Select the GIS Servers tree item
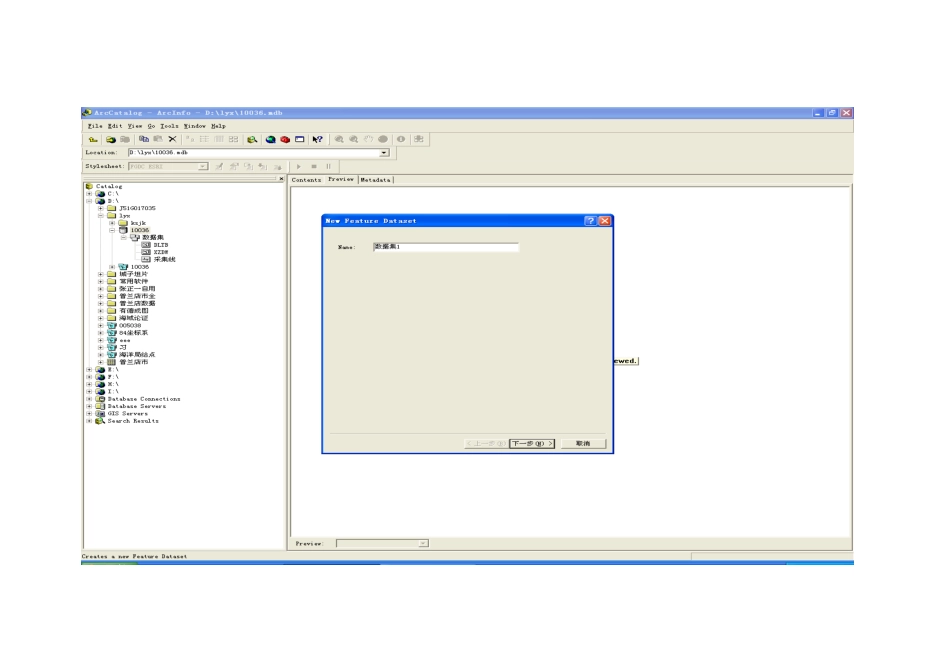Image resolution: width=950 pixels, height=672 pixels. [127, 413]
